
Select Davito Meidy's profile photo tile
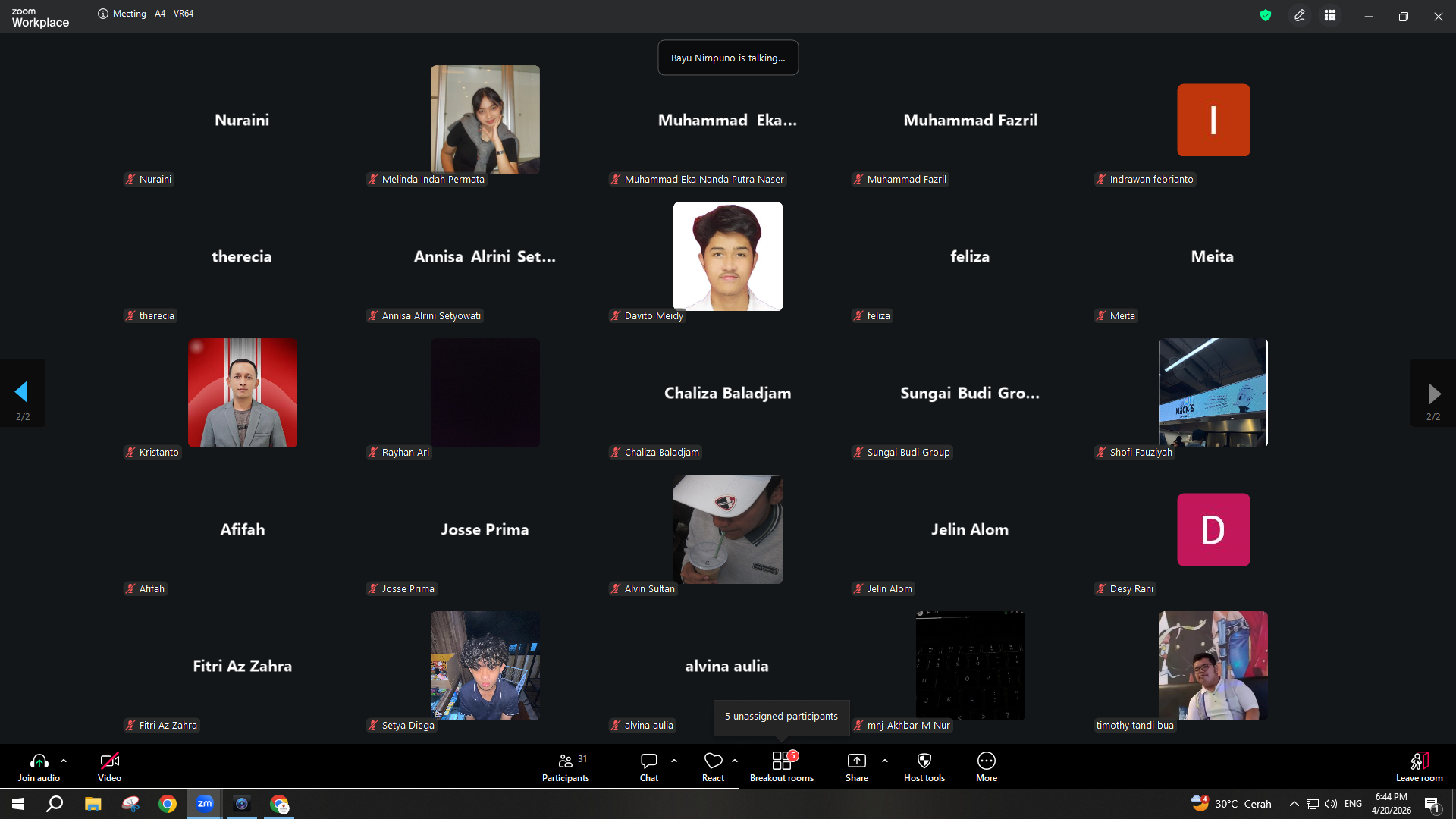[728, 256]
